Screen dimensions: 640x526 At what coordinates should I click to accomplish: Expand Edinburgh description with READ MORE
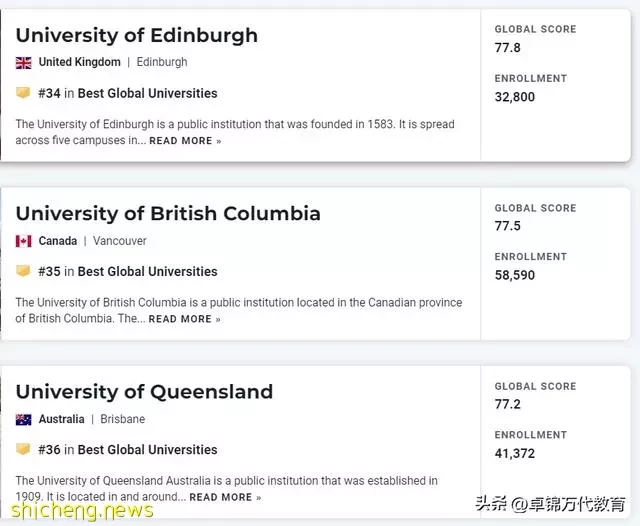tap(185, 141)
